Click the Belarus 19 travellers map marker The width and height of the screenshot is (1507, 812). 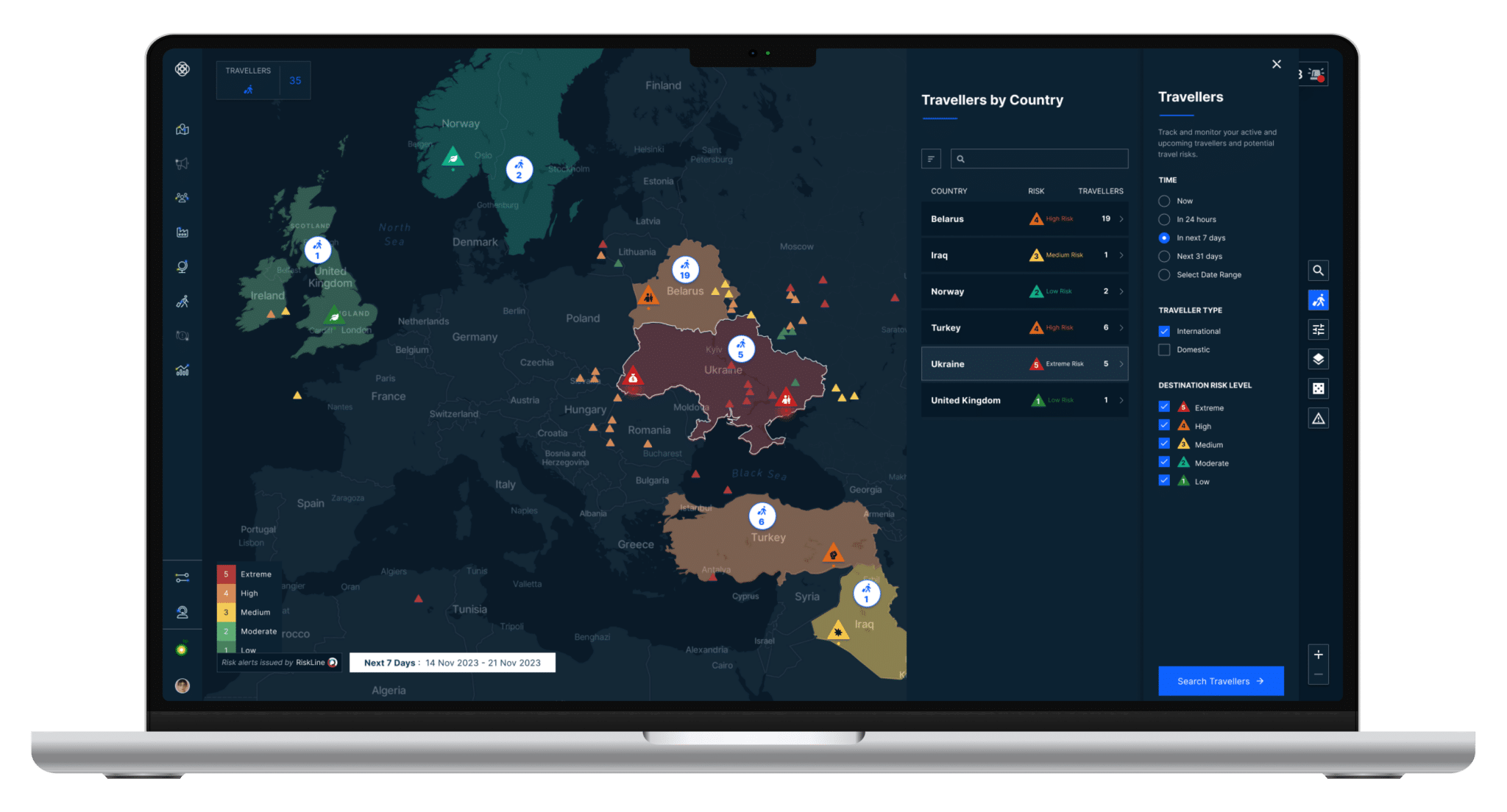pos(685,270)
